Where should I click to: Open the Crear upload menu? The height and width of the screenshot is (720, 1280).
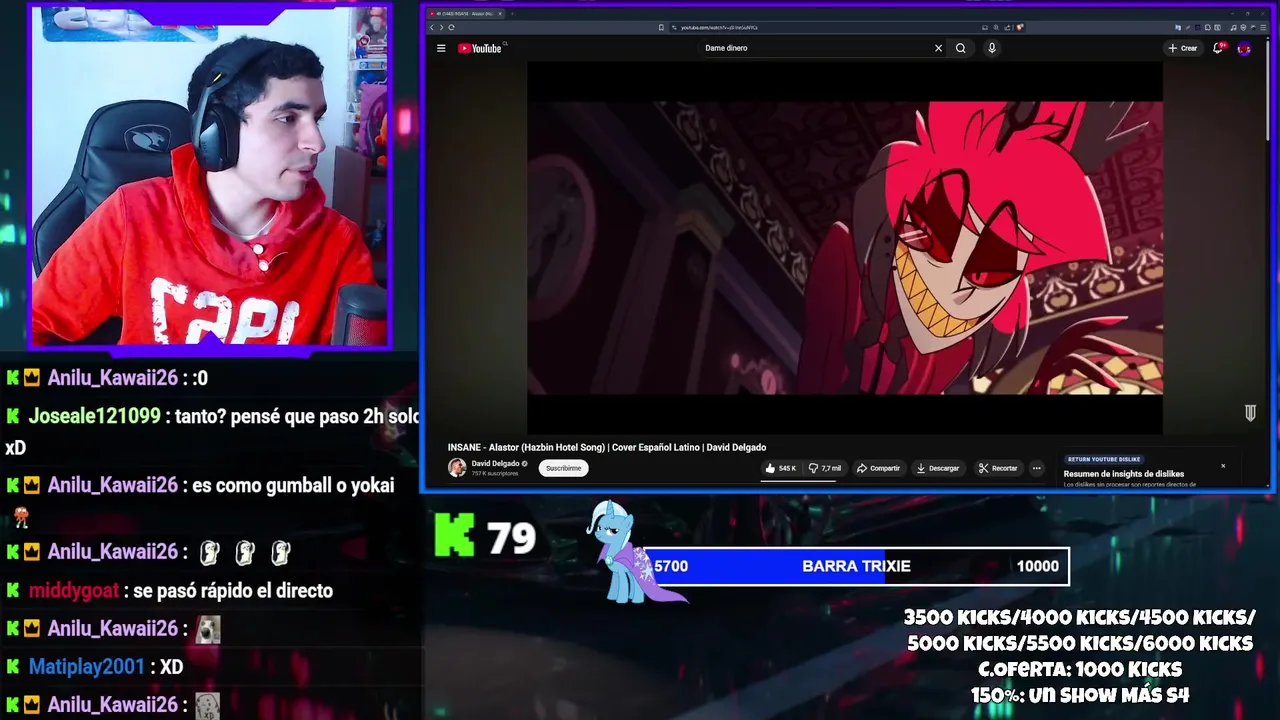click(x=1182, y=48)
